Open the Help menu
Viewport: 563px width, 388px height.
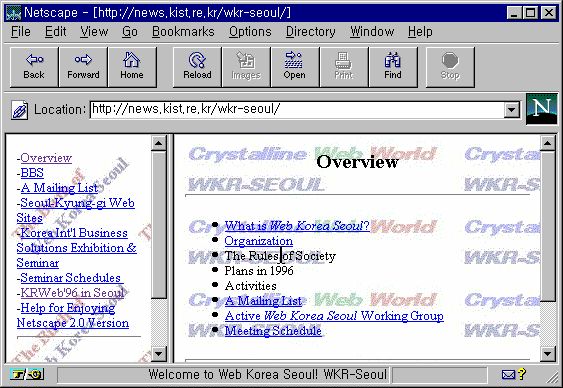coord(420,32)
